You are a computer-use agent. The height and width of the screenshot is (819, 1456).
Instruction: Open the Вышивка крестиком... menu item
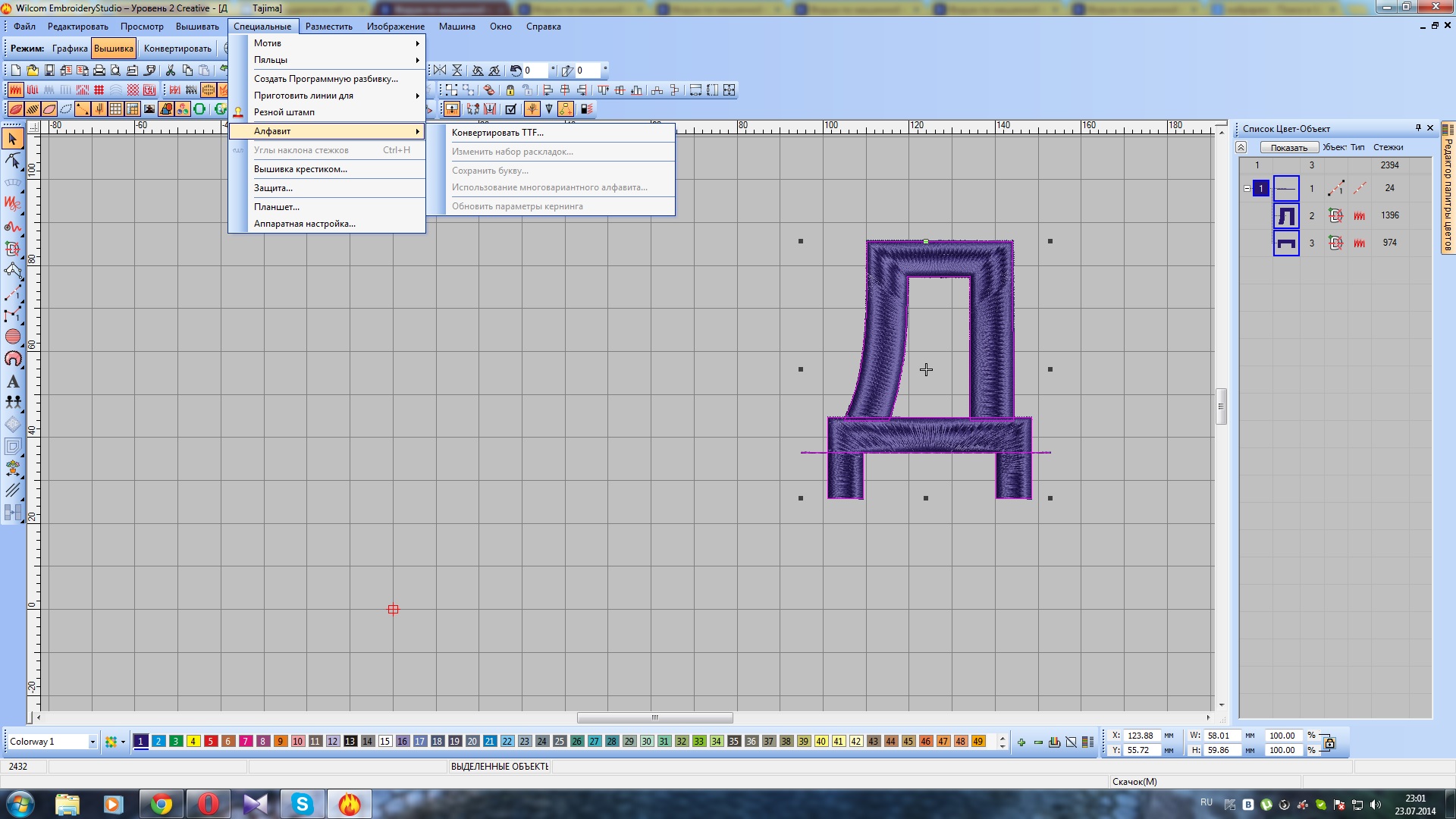(300, 169)
